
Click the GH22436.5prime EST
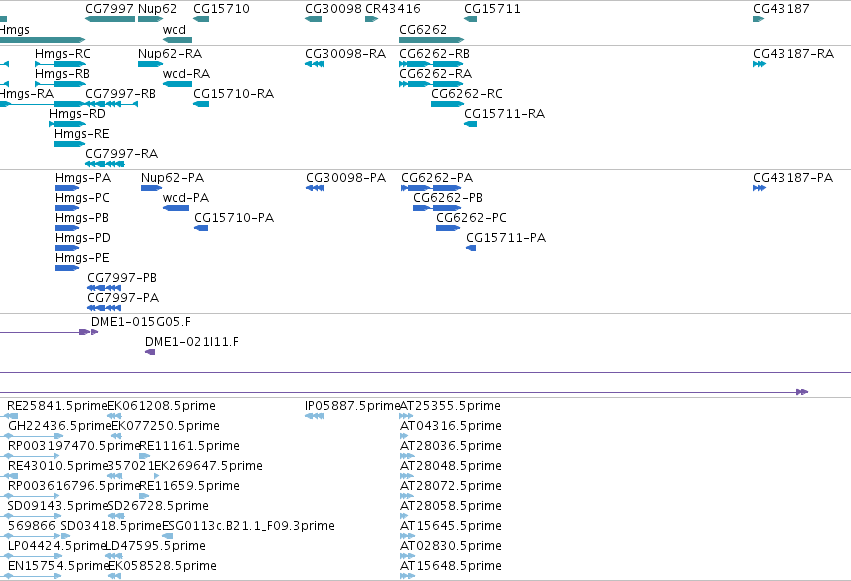coord(33,436)
